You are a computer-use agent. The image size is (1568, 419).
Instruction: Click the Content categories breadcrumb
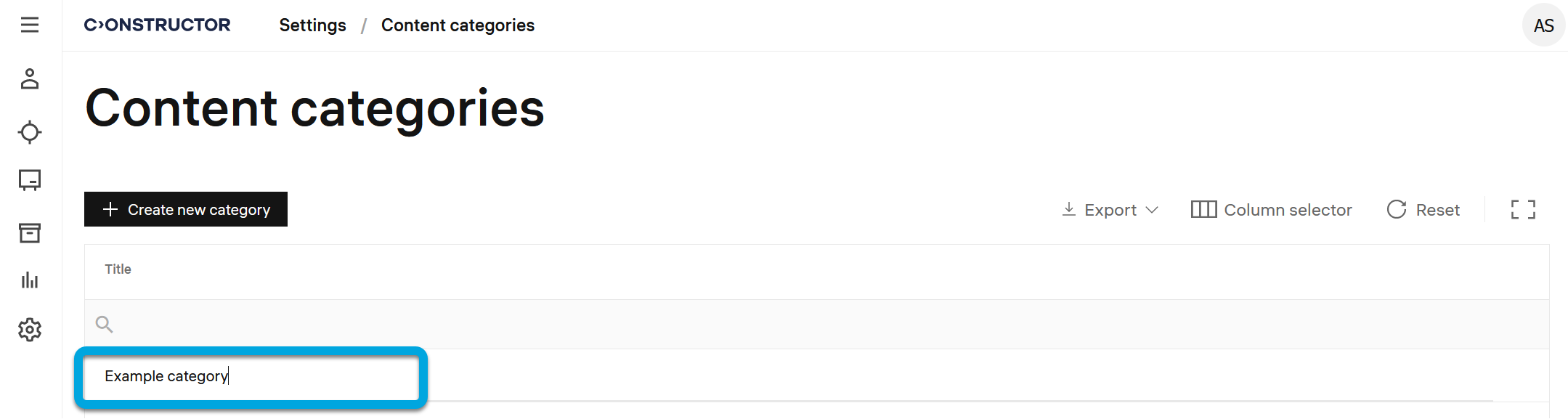(x=458, y=25)
